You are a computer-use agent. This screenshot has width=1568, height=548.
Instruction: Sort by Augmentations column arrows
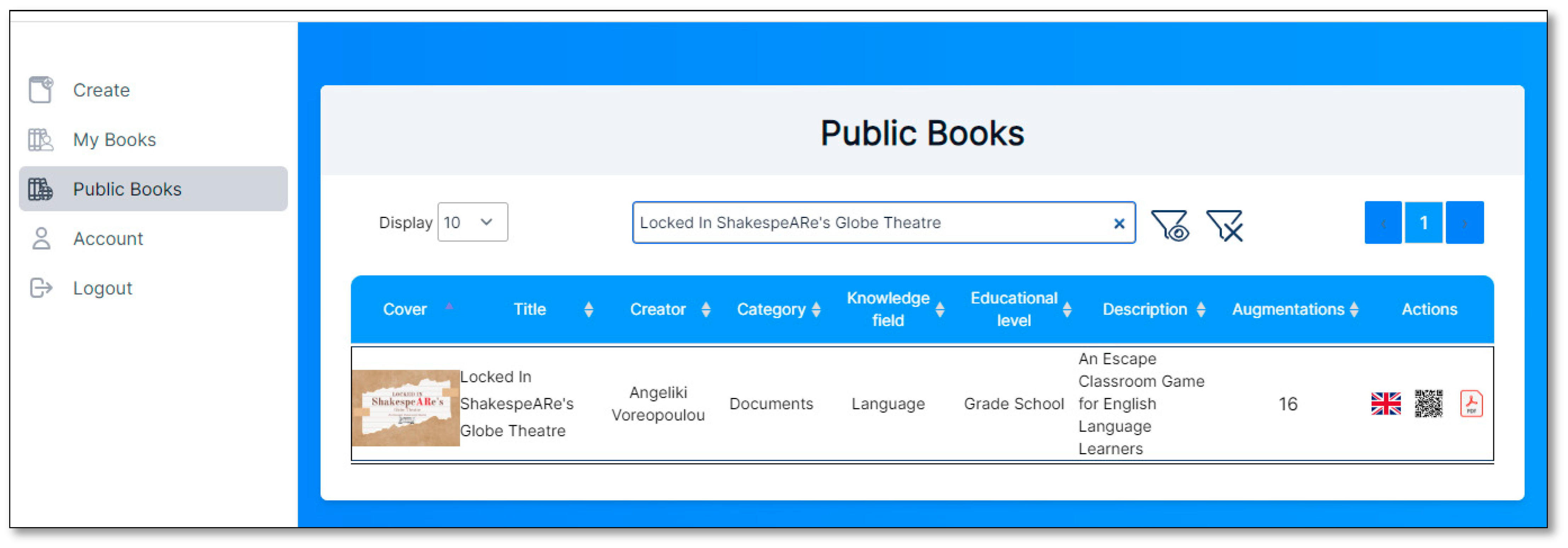coord(1354,310)
